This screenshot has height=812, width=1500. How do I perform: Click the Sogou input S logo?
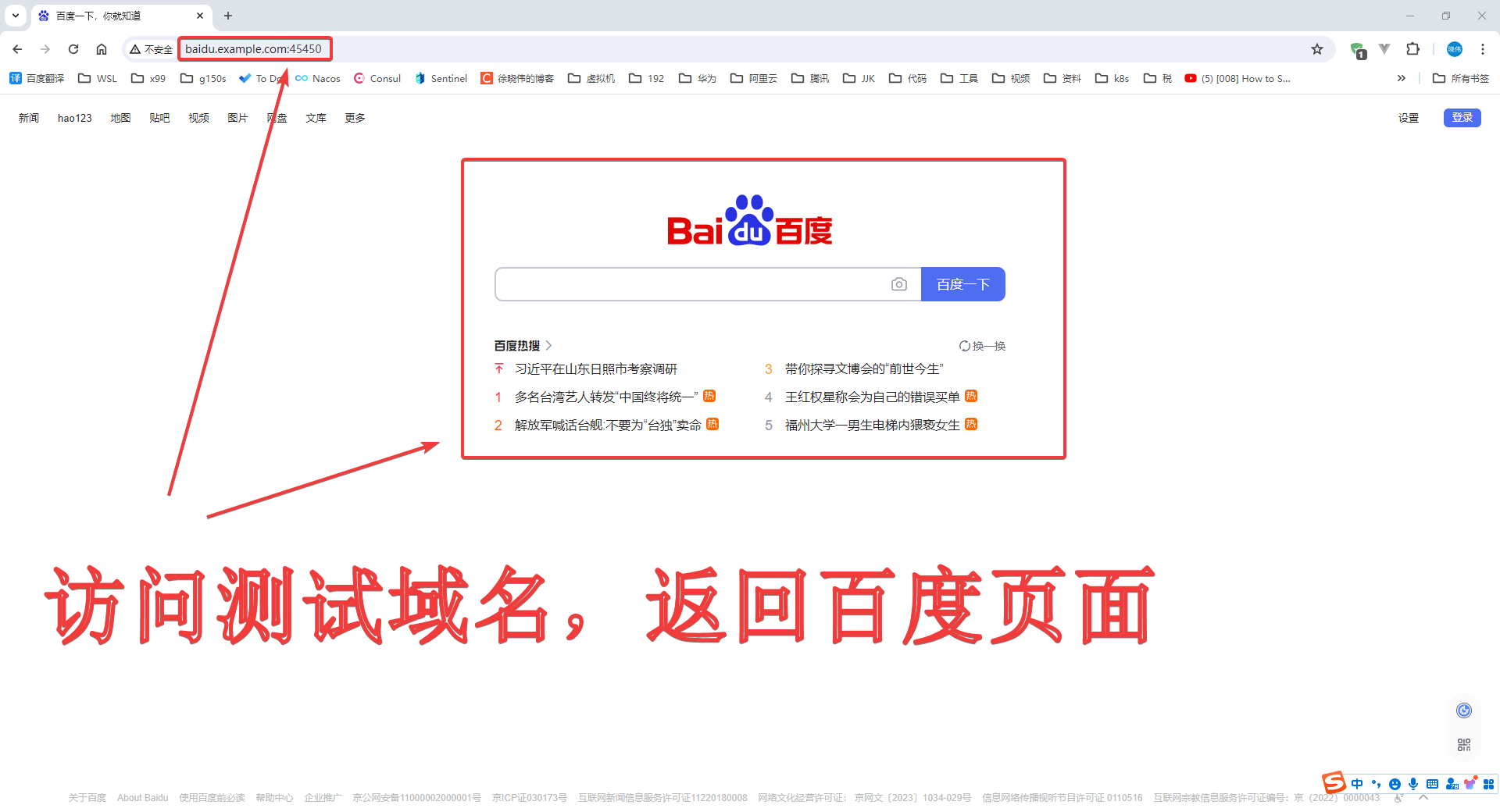1334,782
